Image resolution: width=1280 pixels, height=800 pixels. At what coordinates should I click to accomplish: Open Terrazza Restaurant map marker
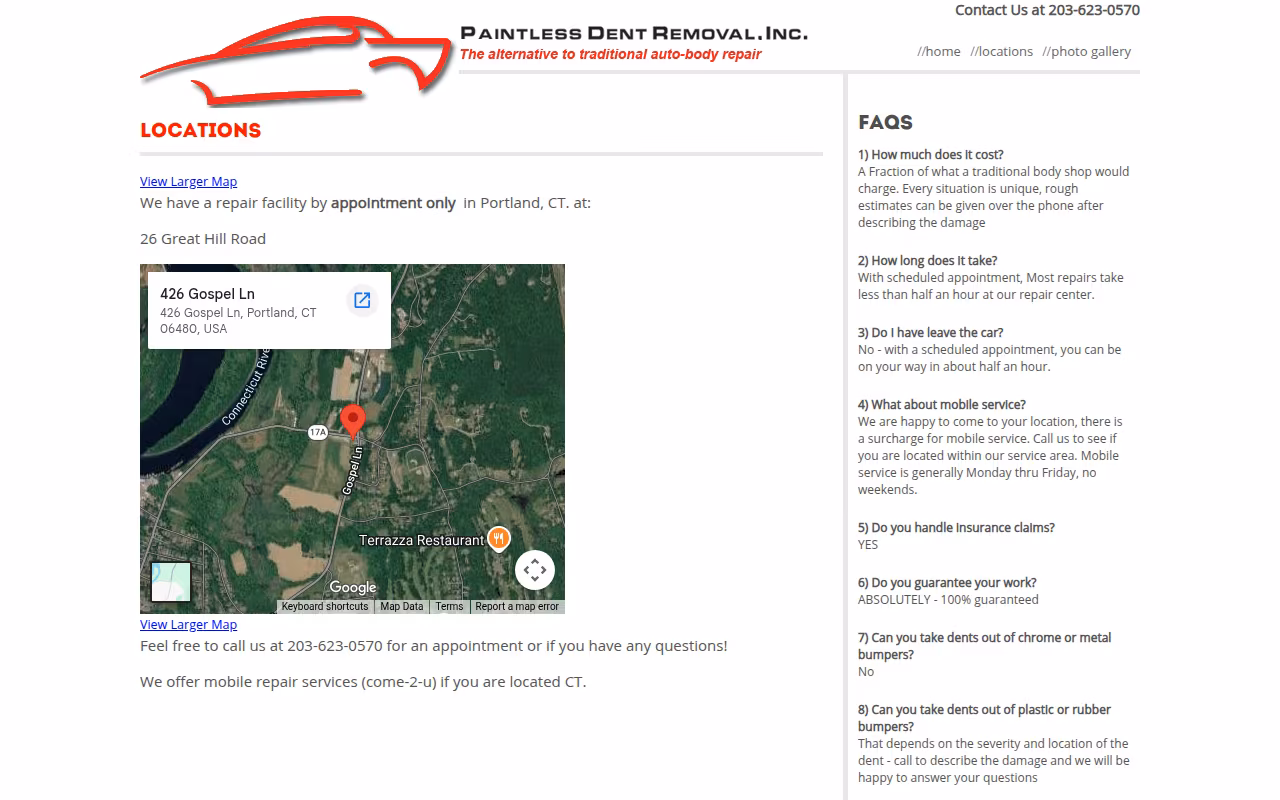[498, 539]
